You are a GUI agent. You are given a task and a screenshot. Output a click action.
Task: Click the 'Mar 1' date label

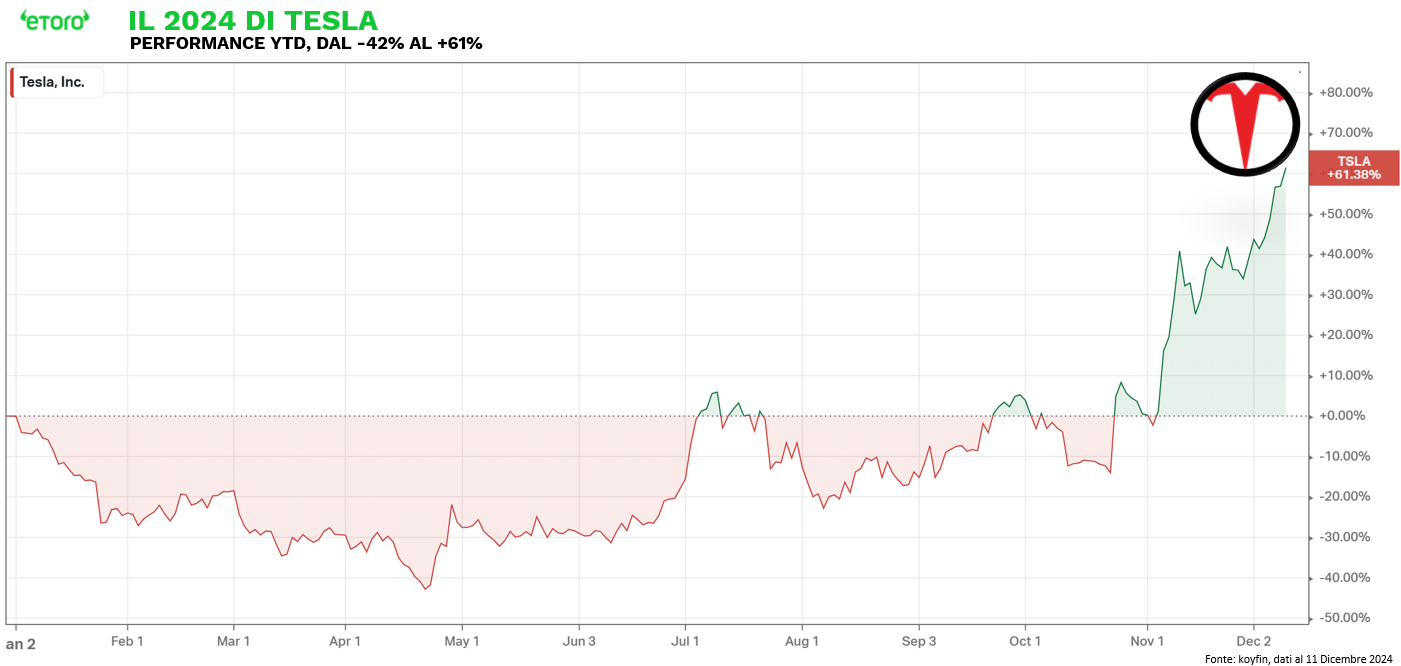click(233, 641)
